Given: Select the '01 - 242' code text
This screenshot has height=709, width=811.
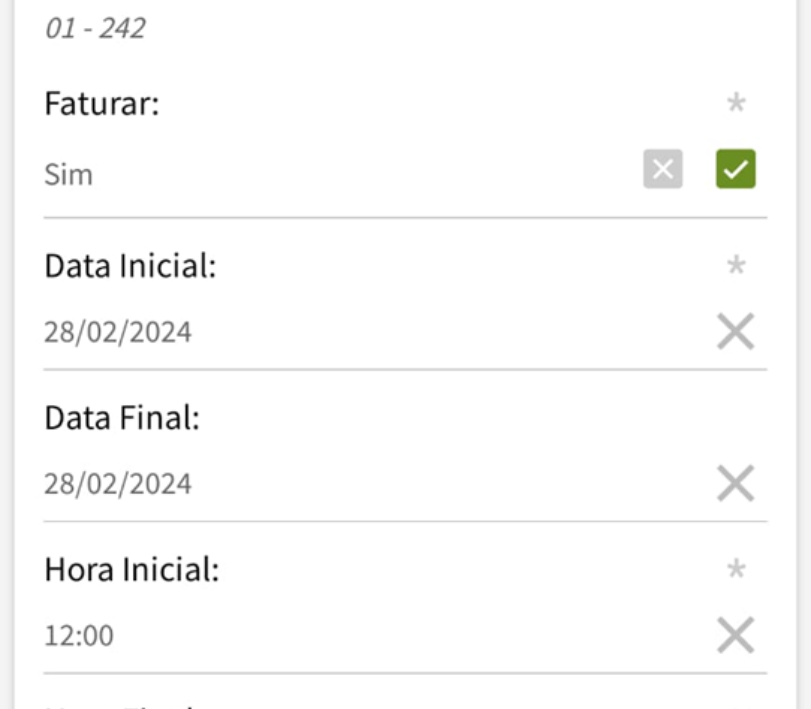Looking at the screenshot, I should click(95, 28).
